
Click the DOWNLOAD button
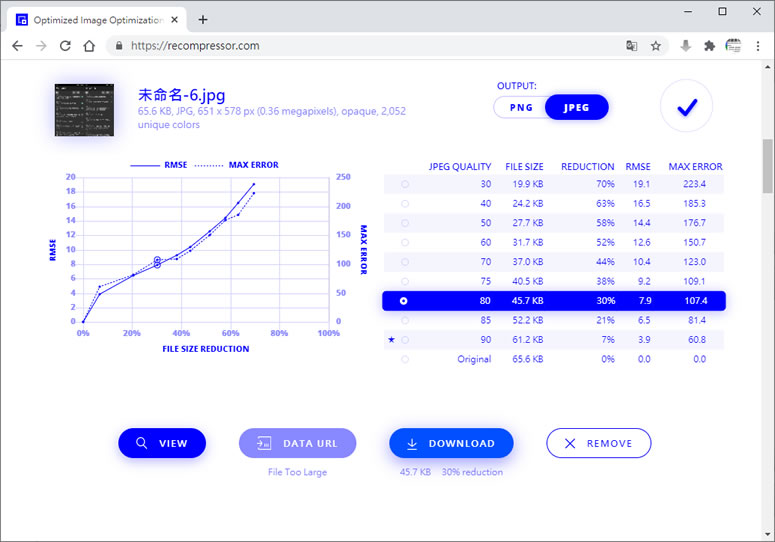tap(451, 443)
